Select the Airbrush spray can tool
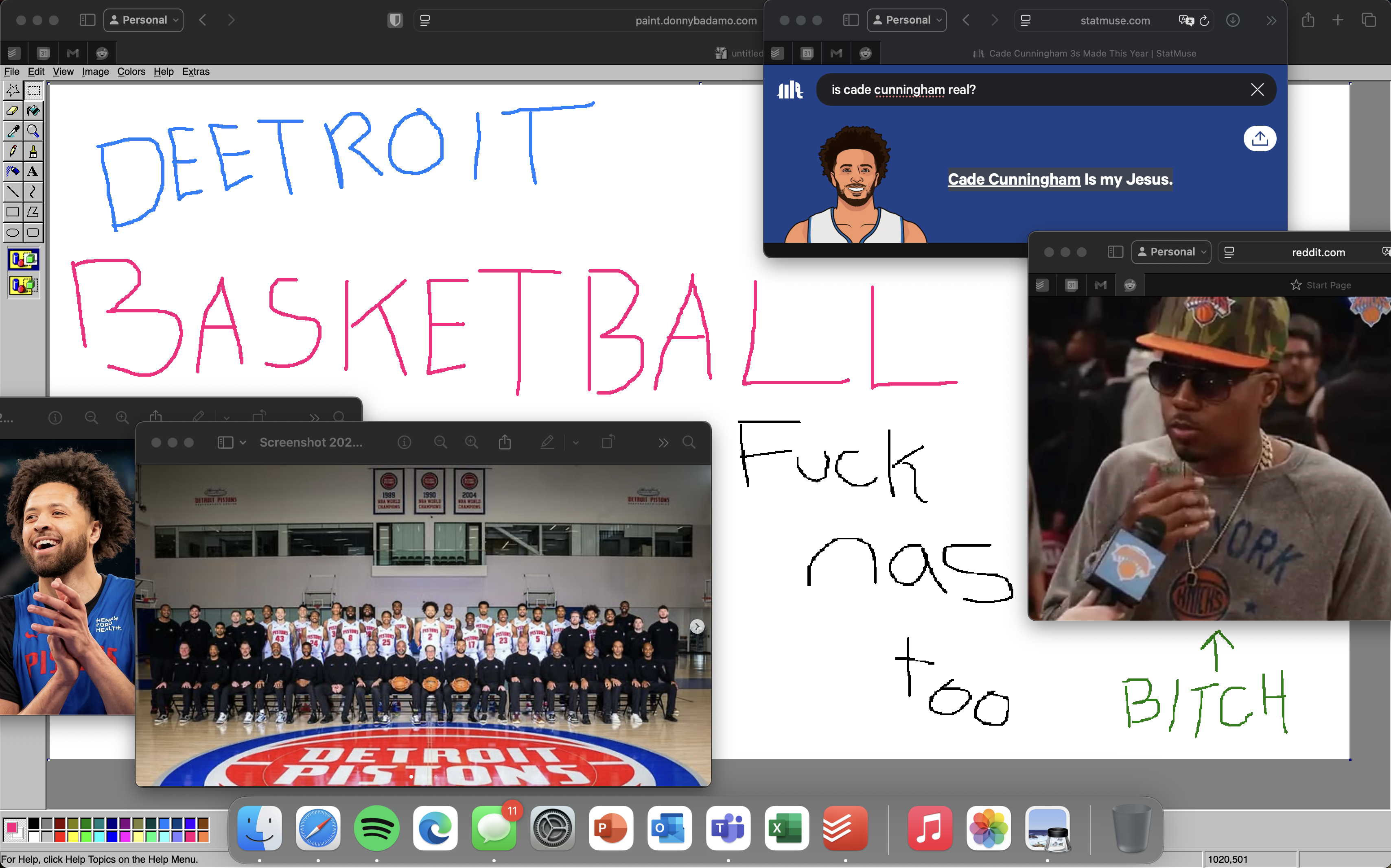 click(x=12, y=171)
